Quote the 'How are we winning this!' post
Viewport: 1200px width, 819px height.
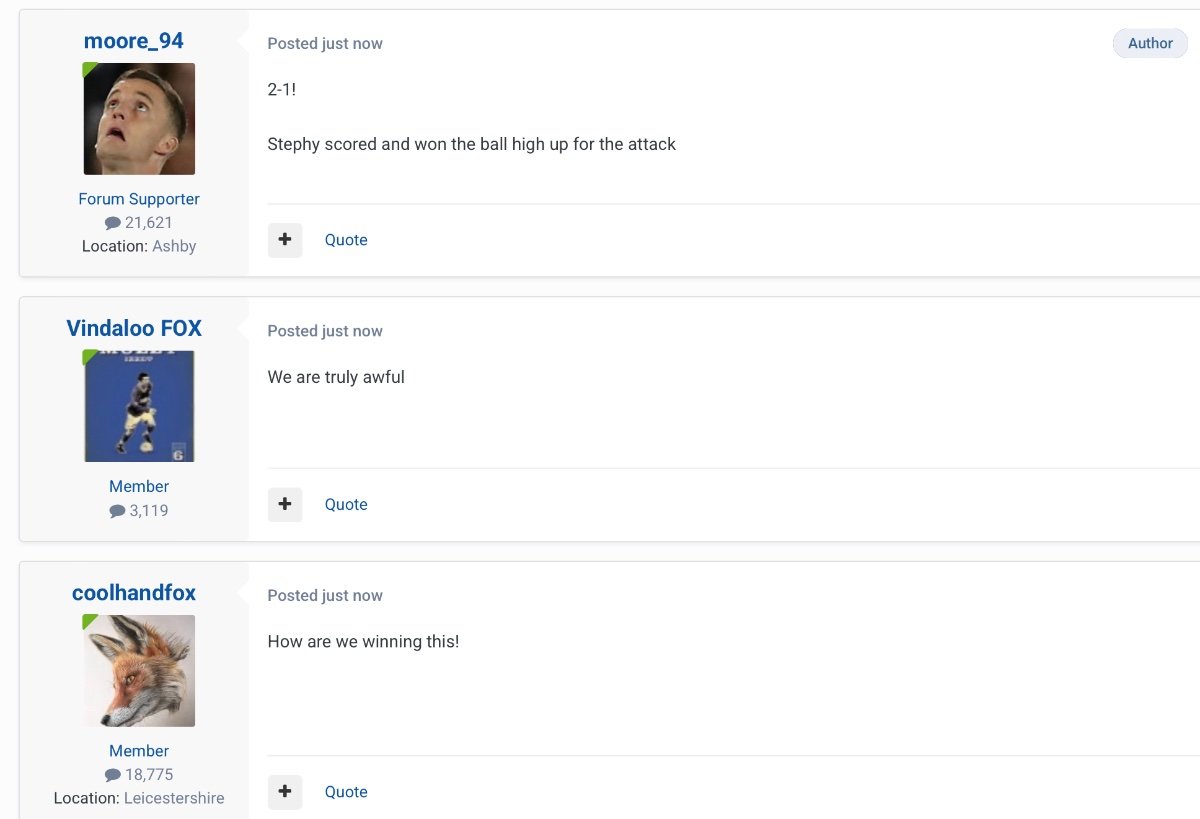[346, 792]
